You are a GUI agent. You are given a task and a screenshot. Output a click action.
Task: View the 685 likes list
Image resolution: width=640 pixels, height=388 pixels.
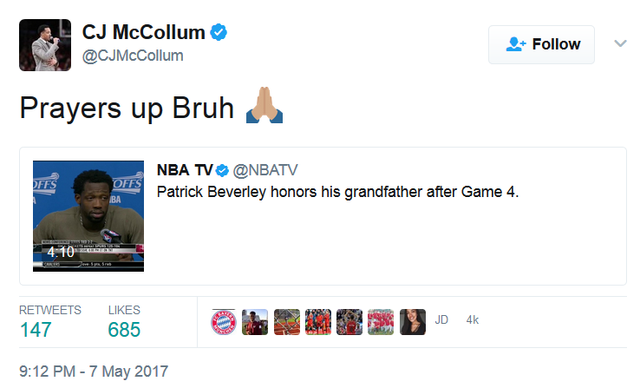pos(124,322)
